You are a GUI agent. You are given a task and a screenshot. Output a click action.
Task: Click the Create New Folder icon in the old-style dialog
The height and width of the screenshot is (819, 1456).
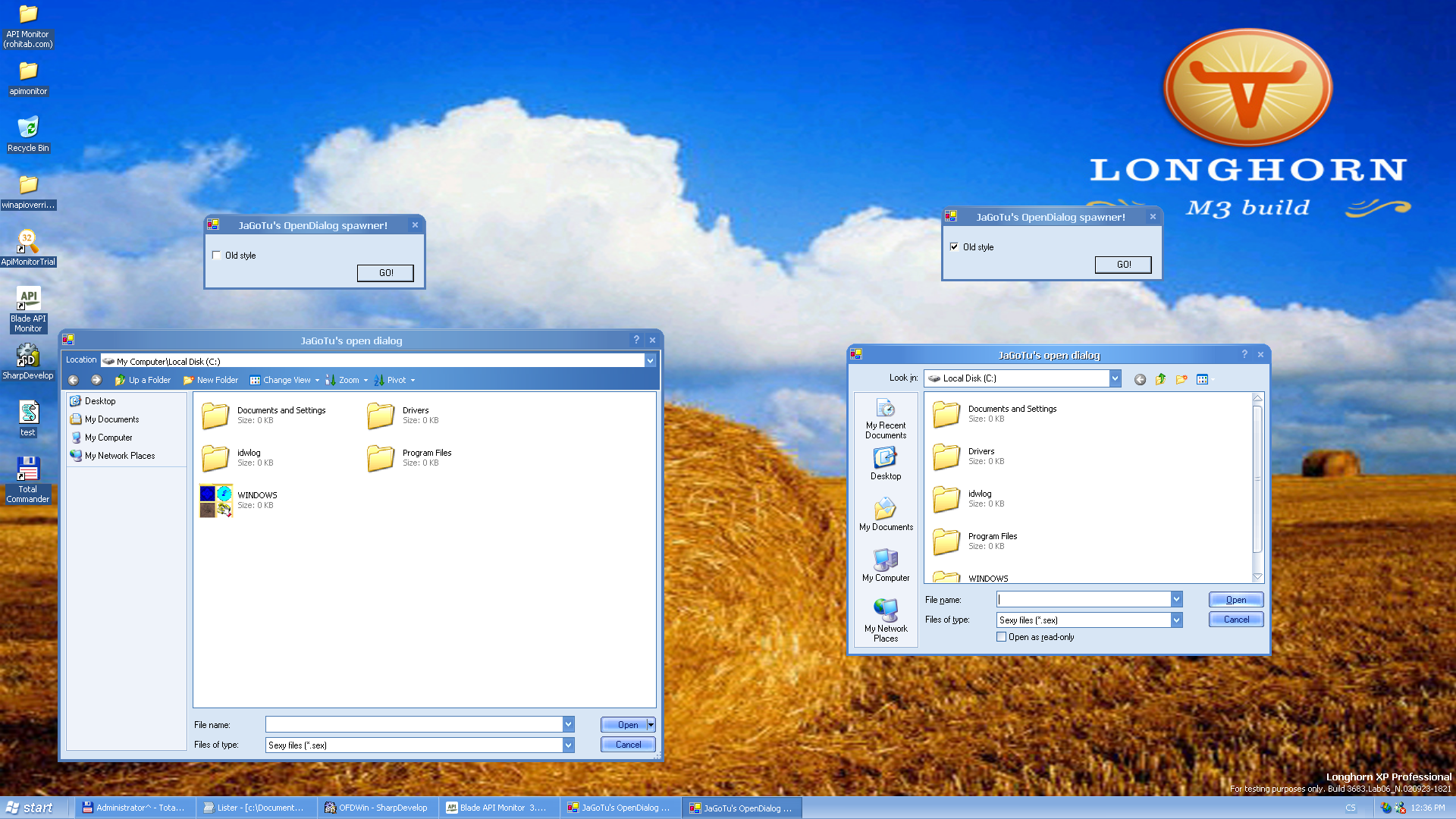(x=1181, y=379)
